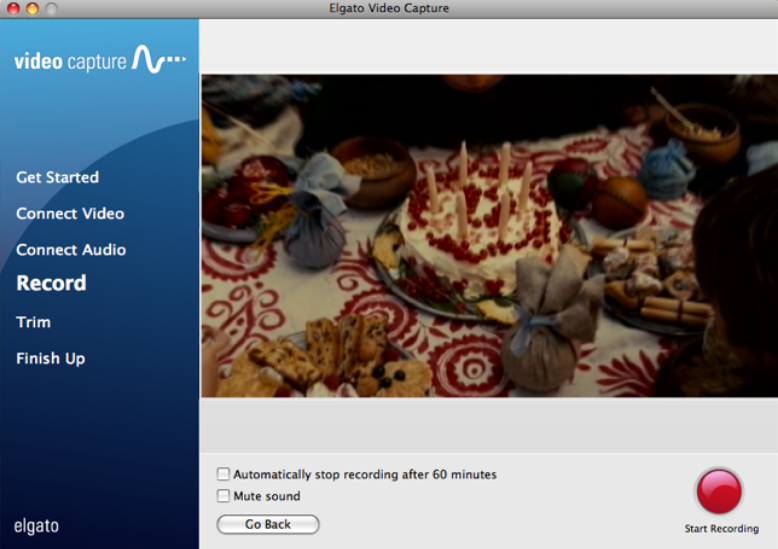Jump to the Trim step
Viewport: 778px width, 549px height.
click(x=33, y=322)
